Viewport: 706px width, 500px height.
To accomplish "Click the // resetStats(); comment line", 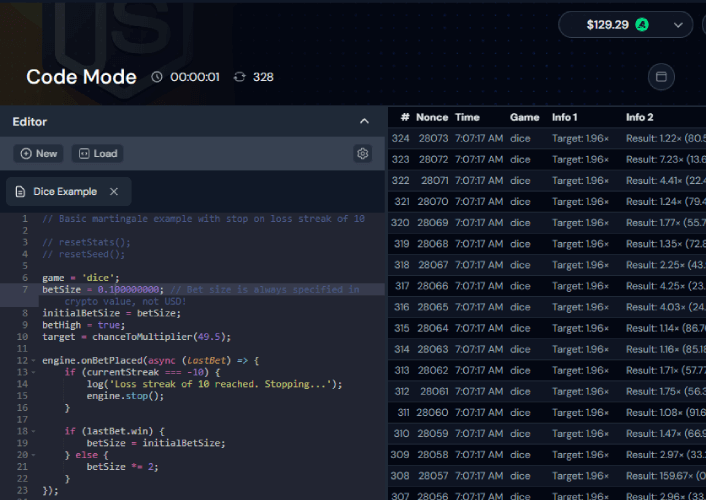I will point(86,242).
